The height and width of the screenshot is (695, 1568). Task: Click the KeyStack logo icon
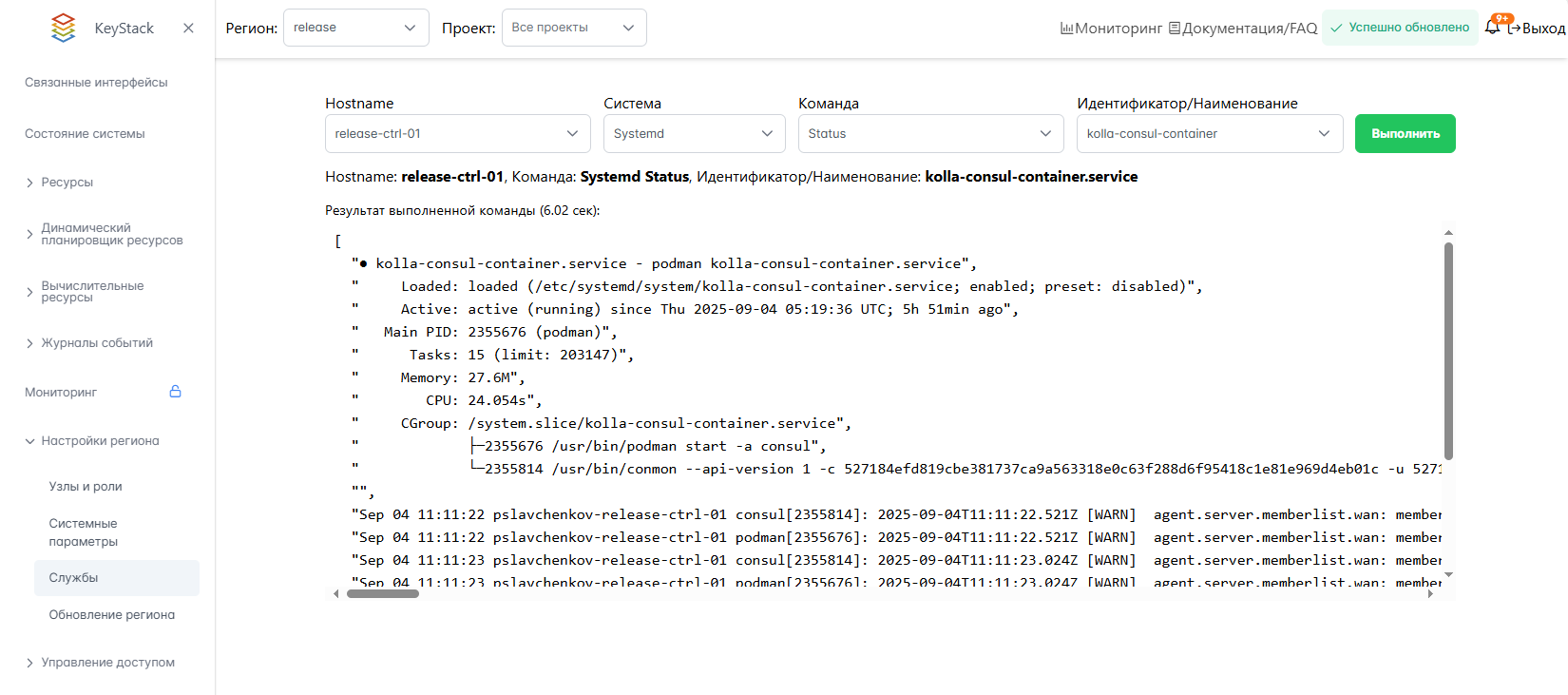coord(63,29)
